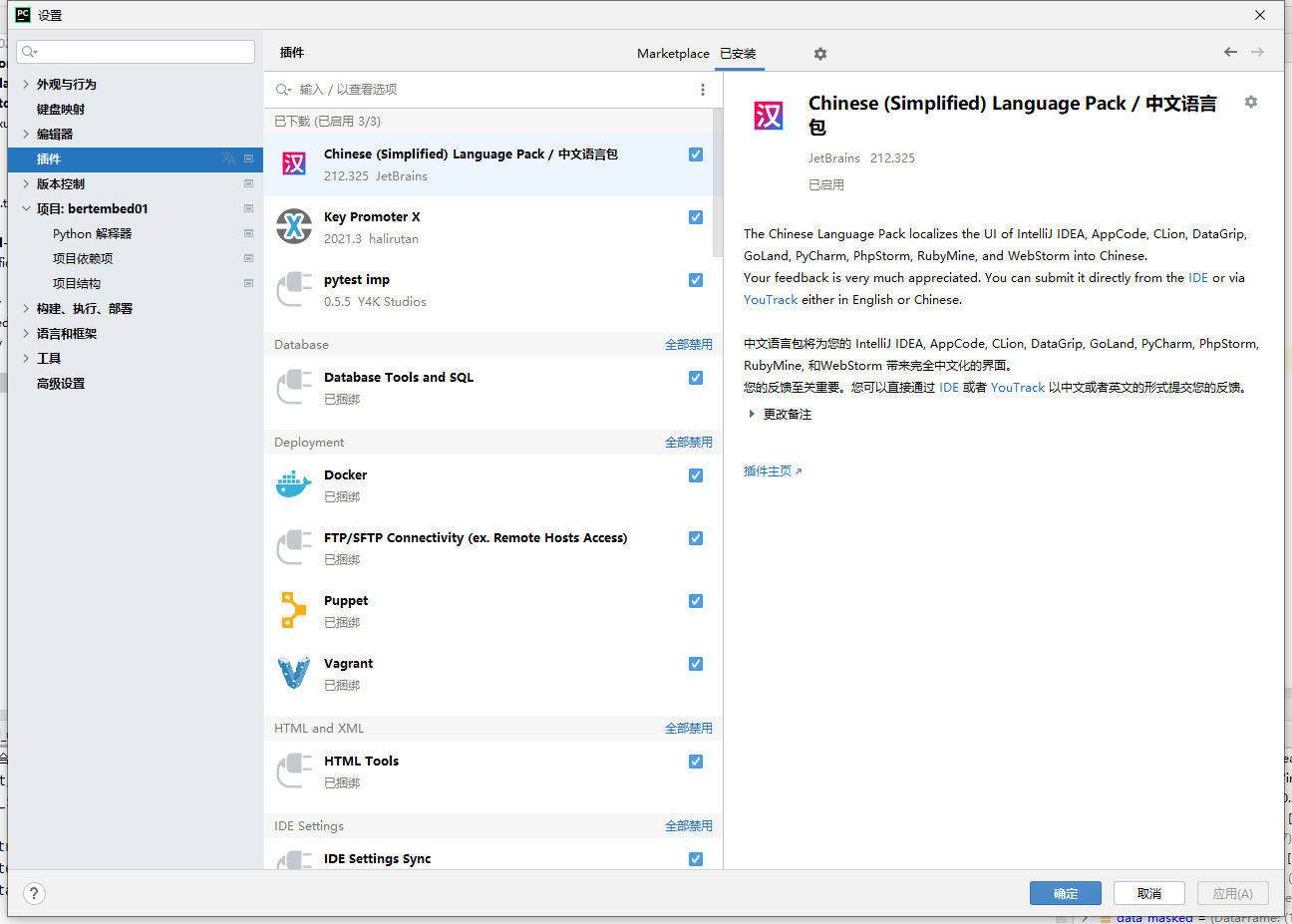Viewport: 1292px width, 924px height.
Task: Expand 更改备注 disclosure triangle
Action: click(751, 414)
